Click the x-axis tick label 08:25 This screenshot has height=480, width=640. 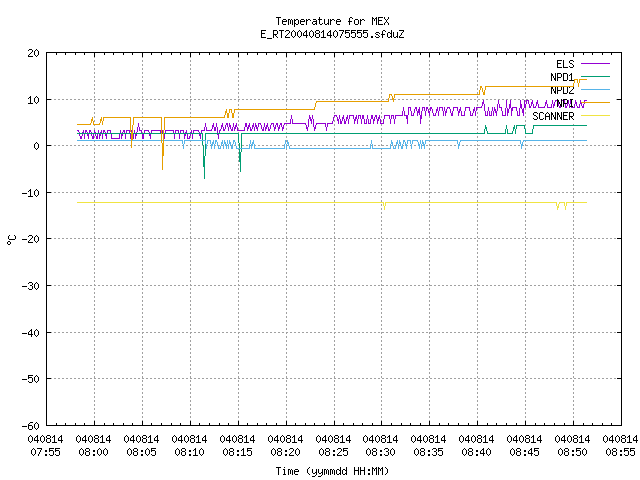coord(333,452)
